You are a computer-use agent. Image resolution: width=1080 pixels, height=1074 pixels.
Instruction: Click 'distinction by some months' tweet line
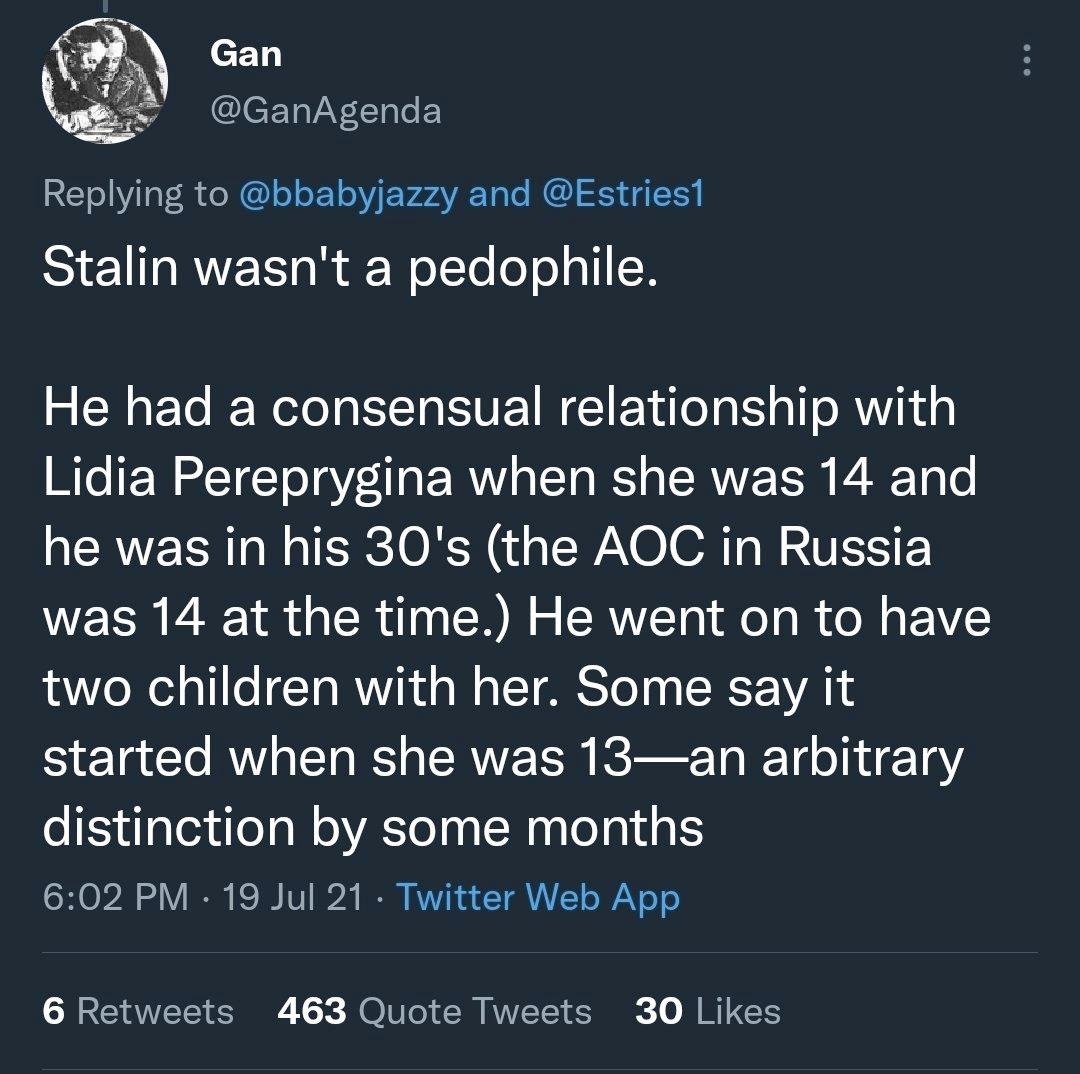coord(372,826)
